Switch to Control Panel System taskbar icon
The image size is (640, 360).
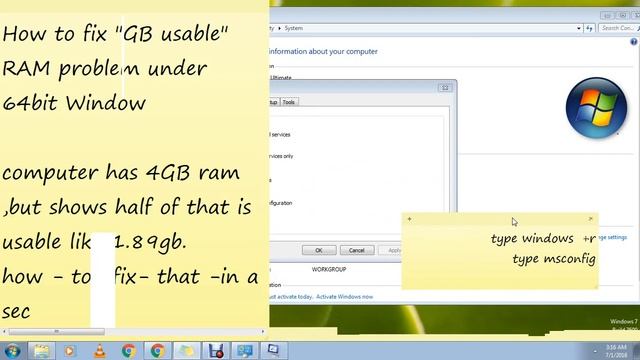[x=244, y=351]
